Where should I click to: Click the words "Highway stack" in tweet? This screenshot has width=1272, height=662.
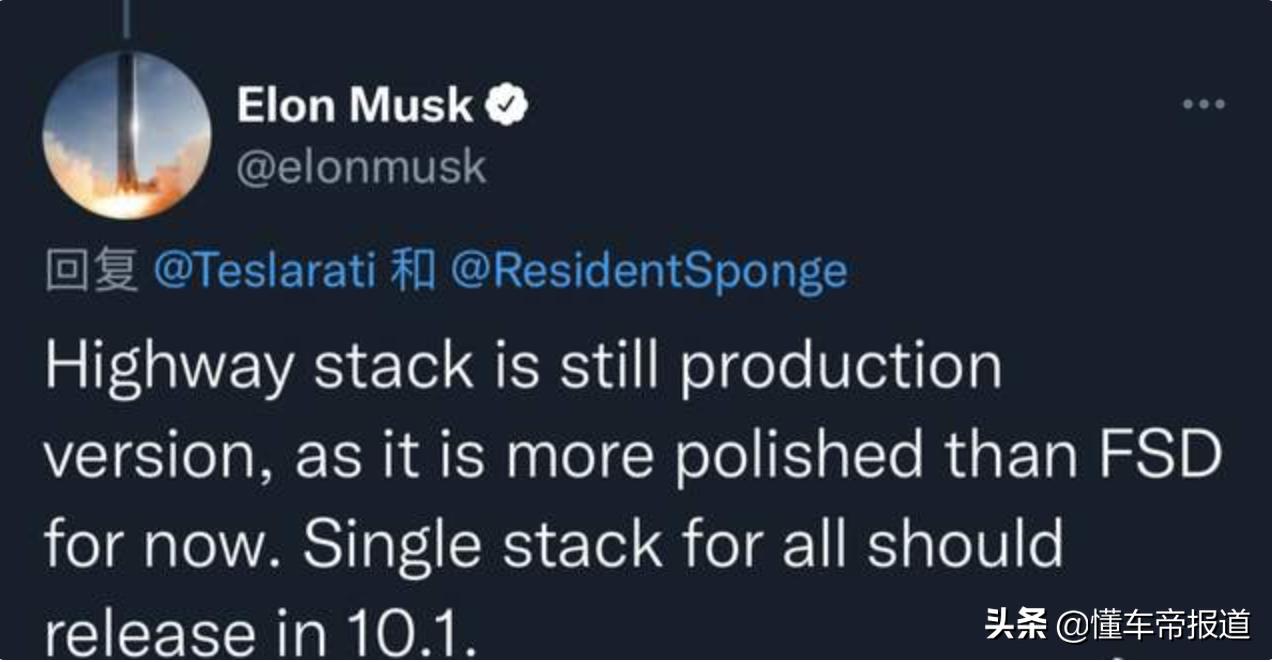(x=259, y=368)
